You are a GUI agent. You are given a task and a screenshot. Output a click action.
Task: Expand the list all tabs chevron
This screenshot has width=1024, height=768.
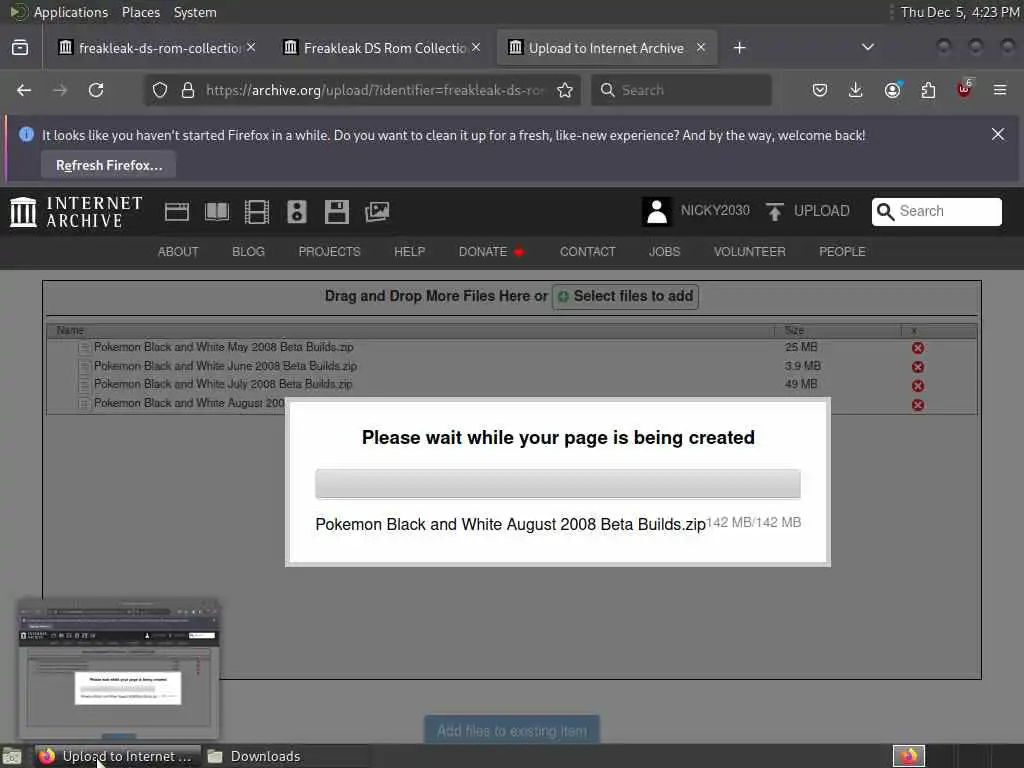point(868,47)
